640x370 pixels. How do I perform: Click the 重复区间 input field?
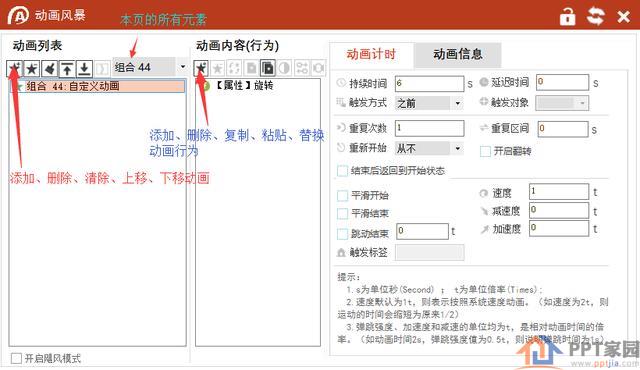tap(562, 129)
